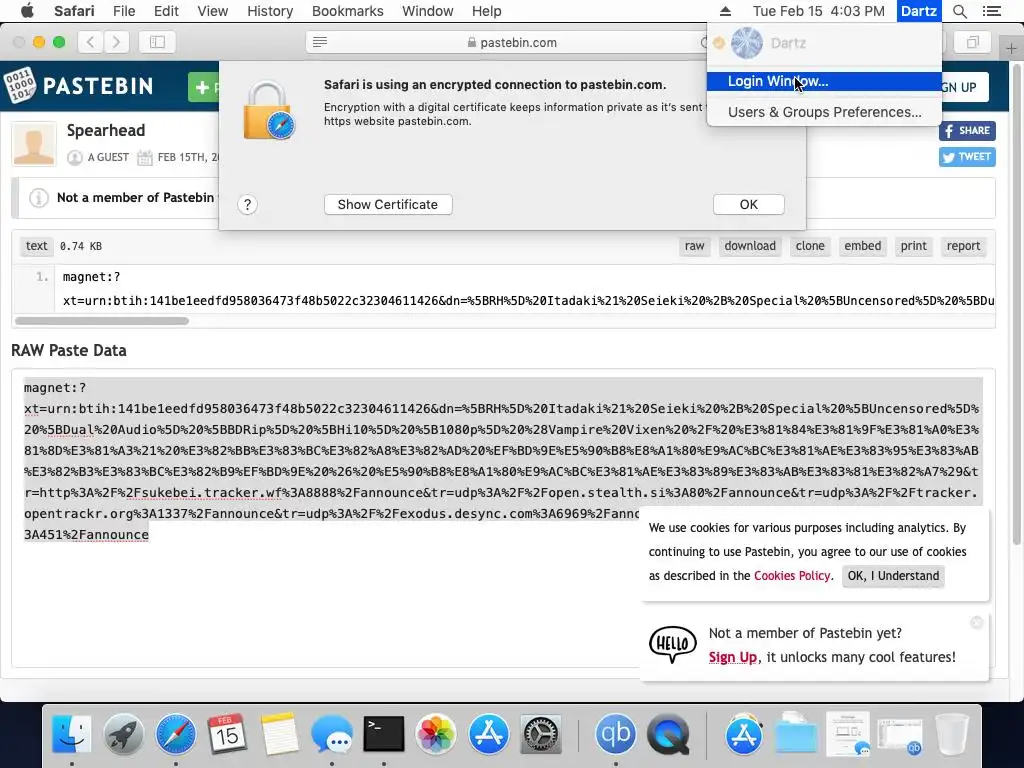
Task: Click the download button
Action: 750,246
